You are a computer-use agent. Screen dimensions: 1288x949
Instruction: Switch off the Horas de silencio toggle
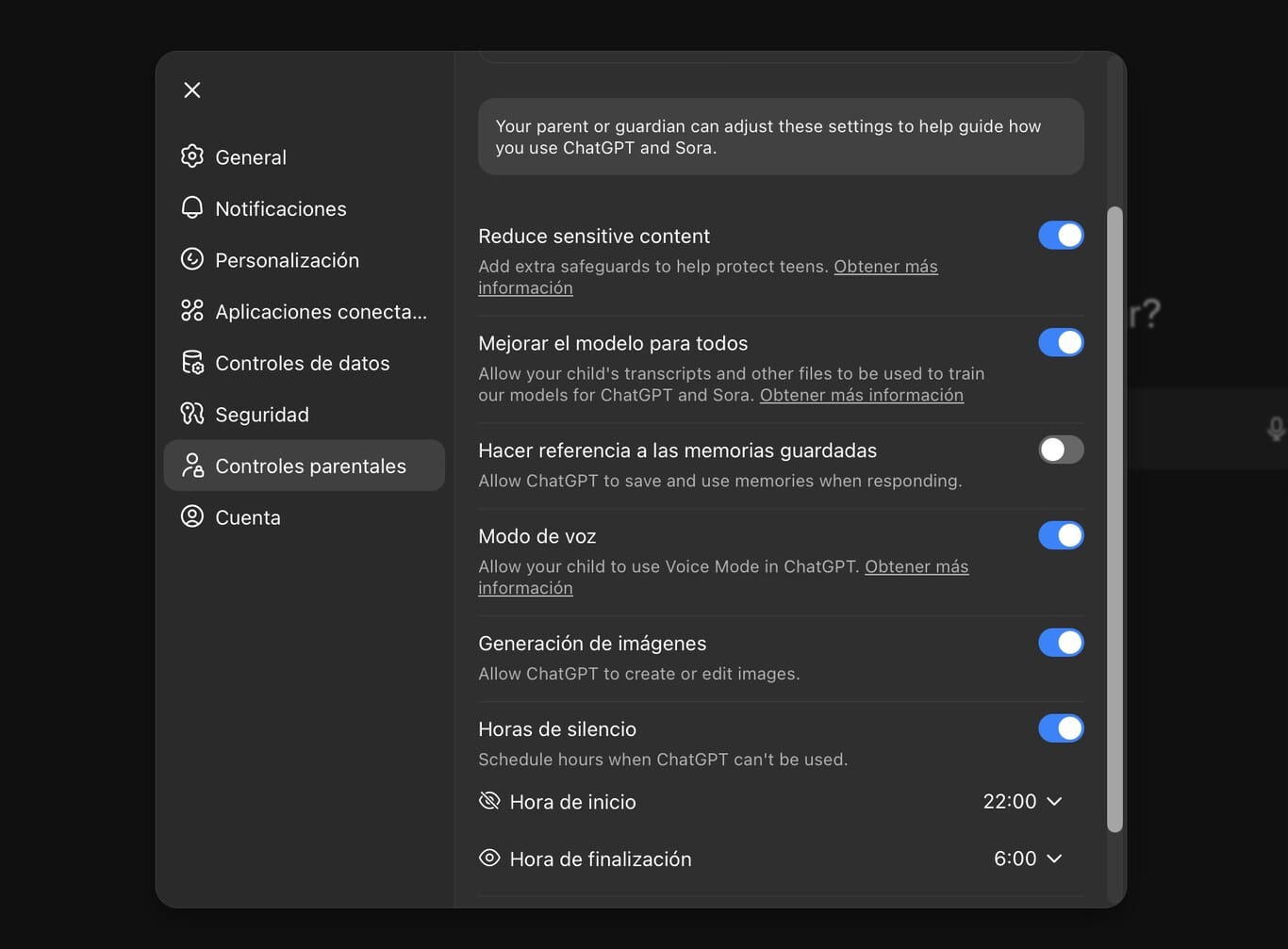1061,729
